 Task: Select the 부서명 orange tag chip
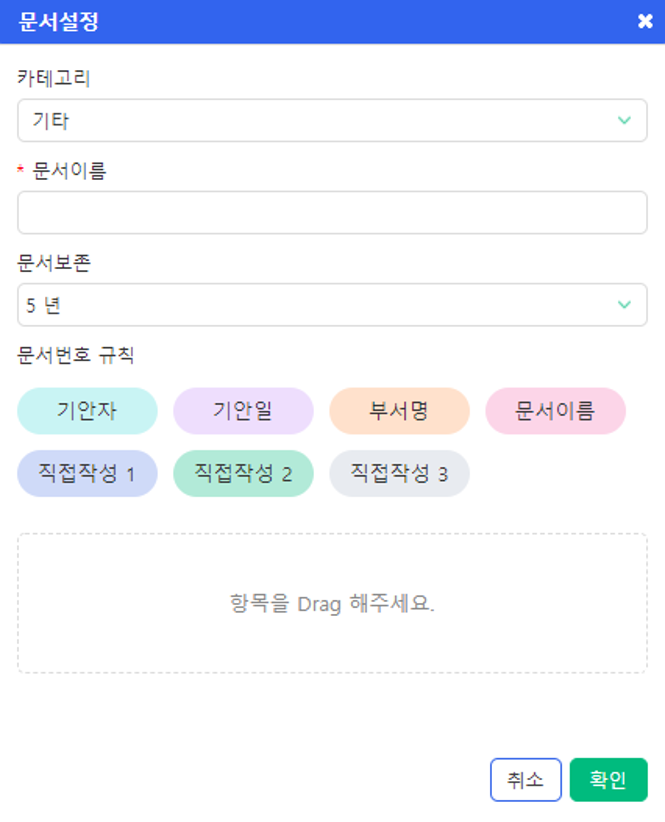click(399, 410)
